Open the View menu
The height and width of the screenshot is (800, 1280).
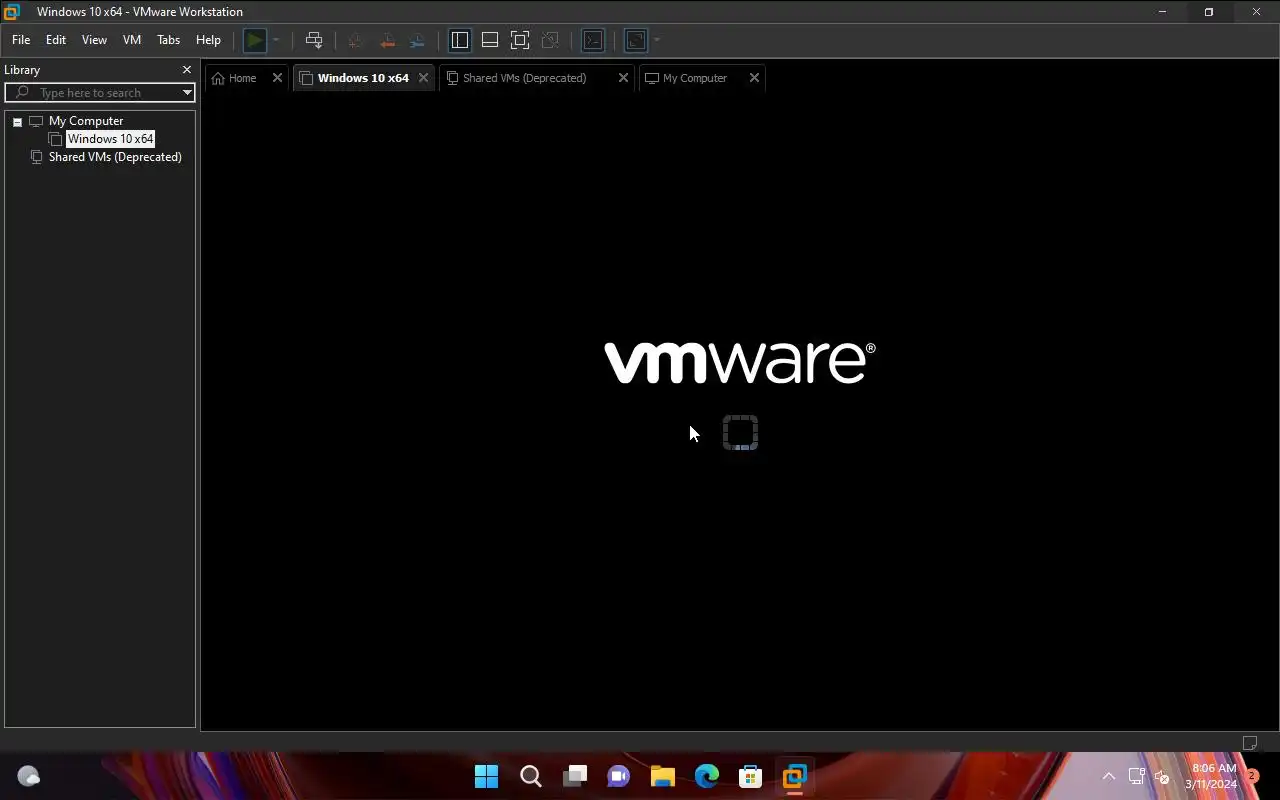(94, 40)
